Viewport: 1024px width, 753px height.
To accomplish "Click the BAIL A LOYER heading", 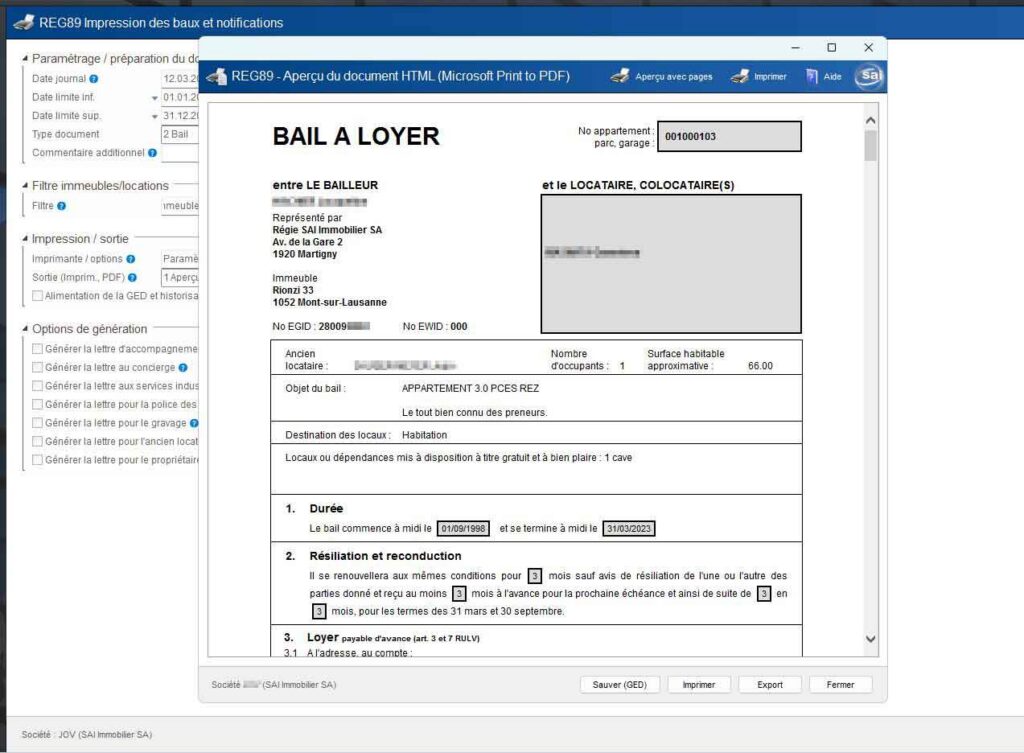I will 356,136.
